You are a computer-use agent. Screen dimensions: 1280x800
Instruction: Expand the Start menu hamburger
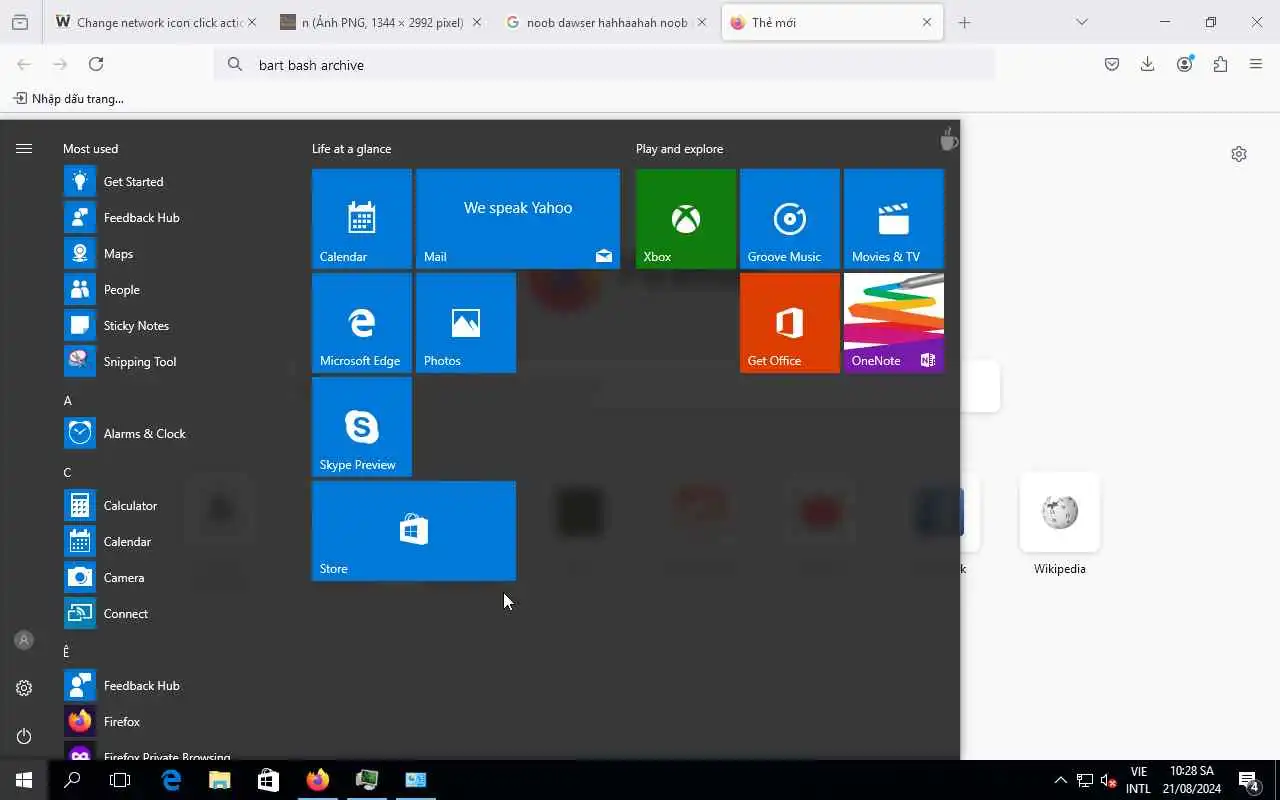(24, 149)
